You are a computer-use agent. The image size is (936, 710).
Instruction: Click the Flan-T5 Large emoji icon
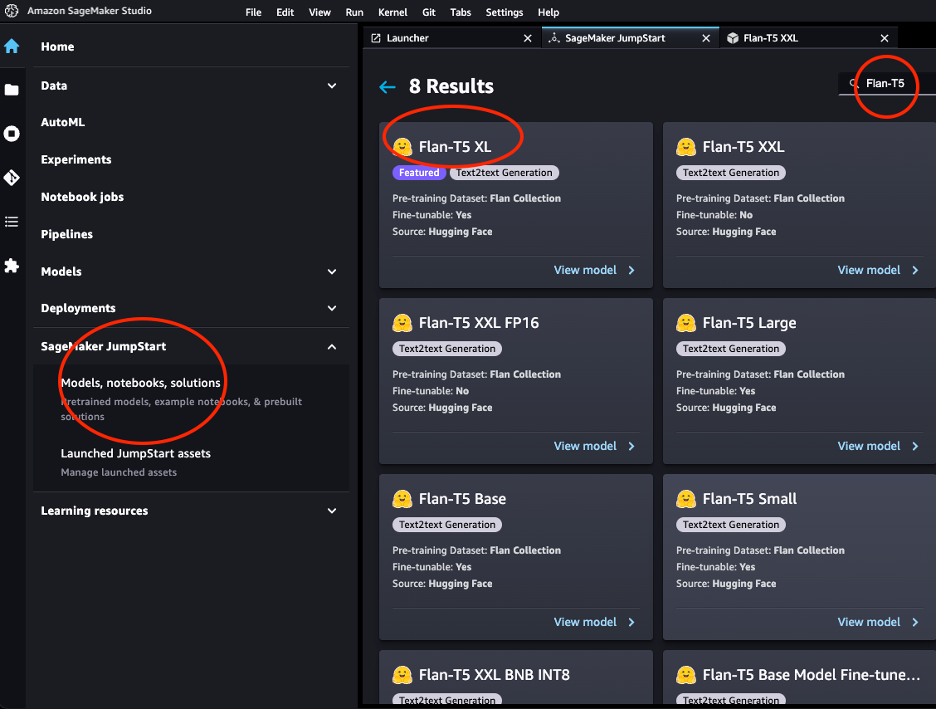tap(686, 323)
